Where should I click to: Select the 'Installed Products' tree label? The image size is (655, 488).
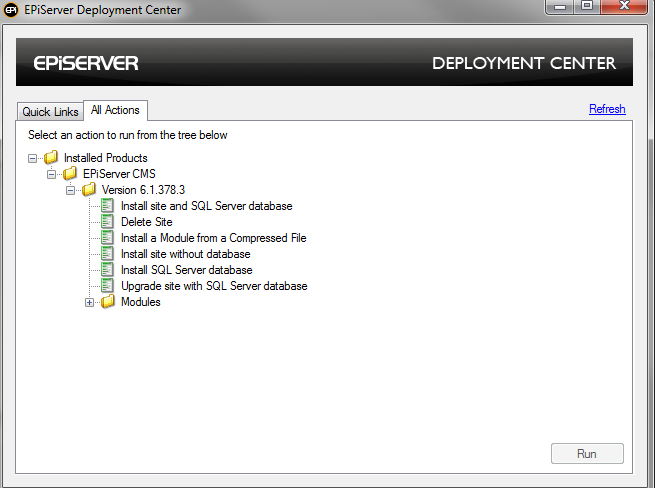(x=106, y=158)
